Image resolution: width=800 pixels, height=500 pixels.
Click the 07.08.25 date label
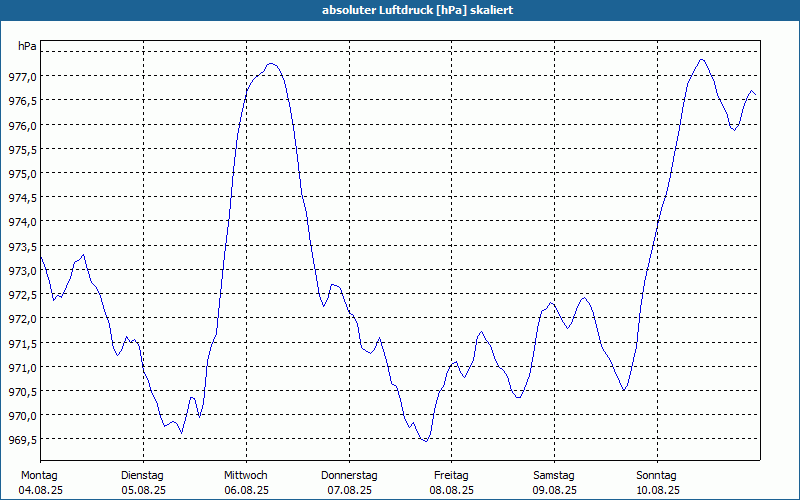[349, 490]
